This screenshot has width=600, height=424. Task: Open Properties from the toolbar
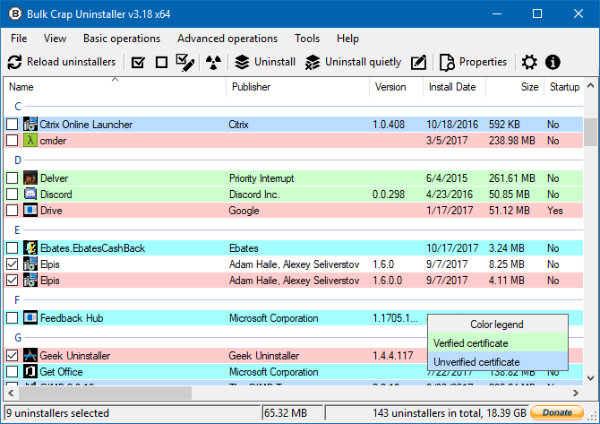(x=473, y=62)
